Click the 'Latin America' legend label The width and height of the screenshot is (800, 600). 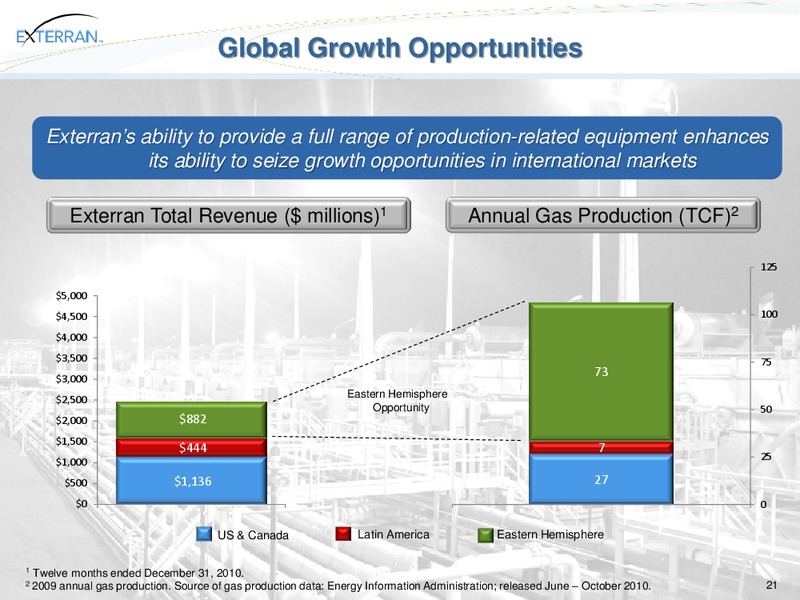tap(393, 534)
